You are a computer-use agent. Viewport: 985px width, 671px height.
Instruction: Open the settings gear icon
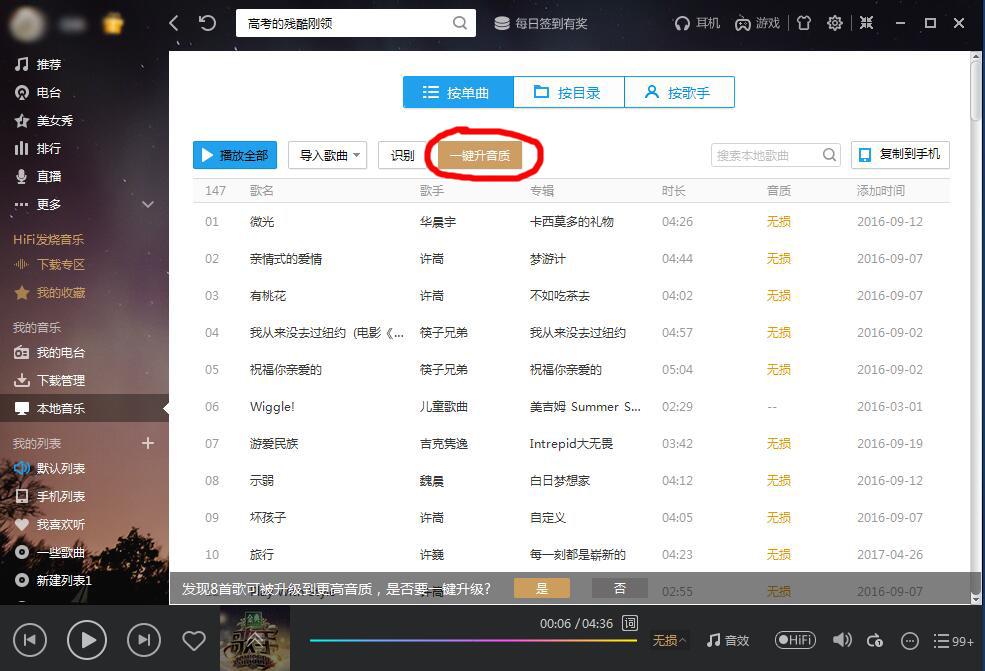(x=834, y=22)
